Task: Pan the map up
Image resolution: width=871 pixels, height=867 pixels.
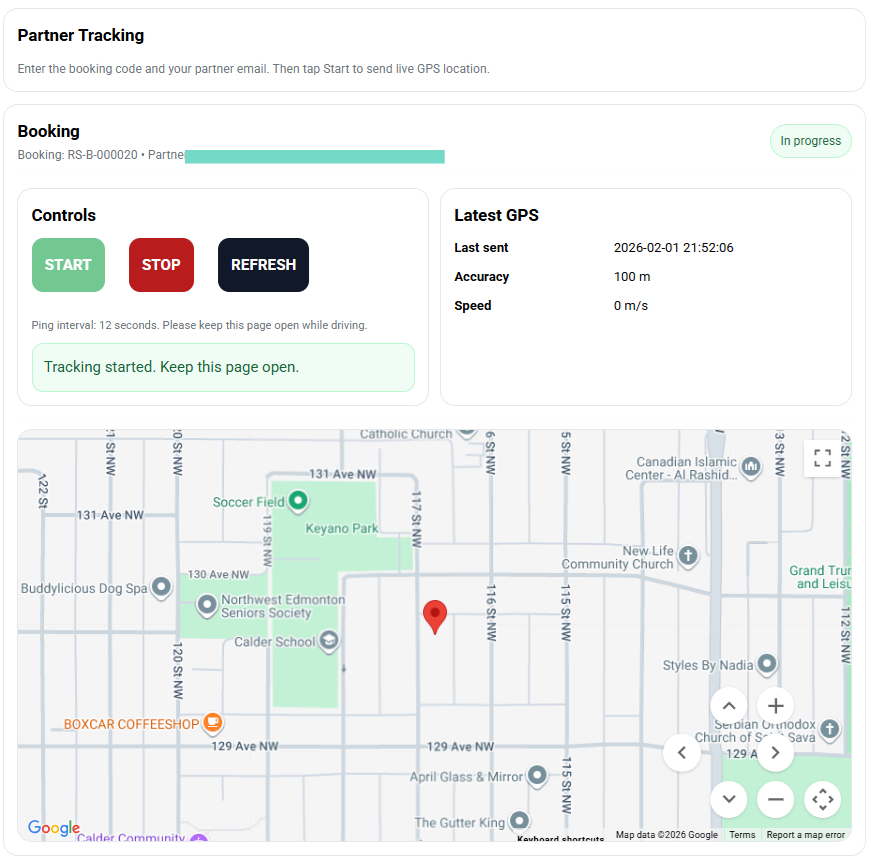Action: coord(729,706)
